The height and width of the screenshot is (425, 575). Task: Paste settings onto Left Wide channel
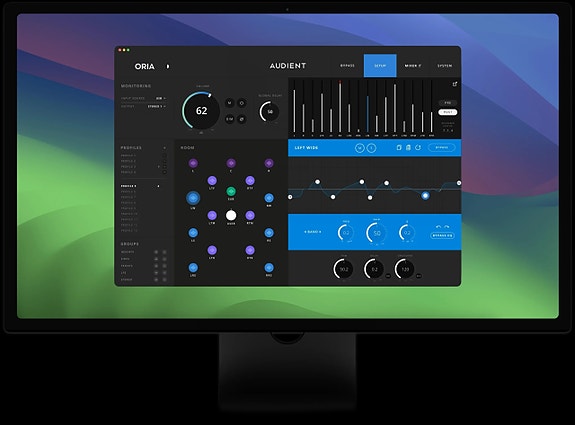408,147
